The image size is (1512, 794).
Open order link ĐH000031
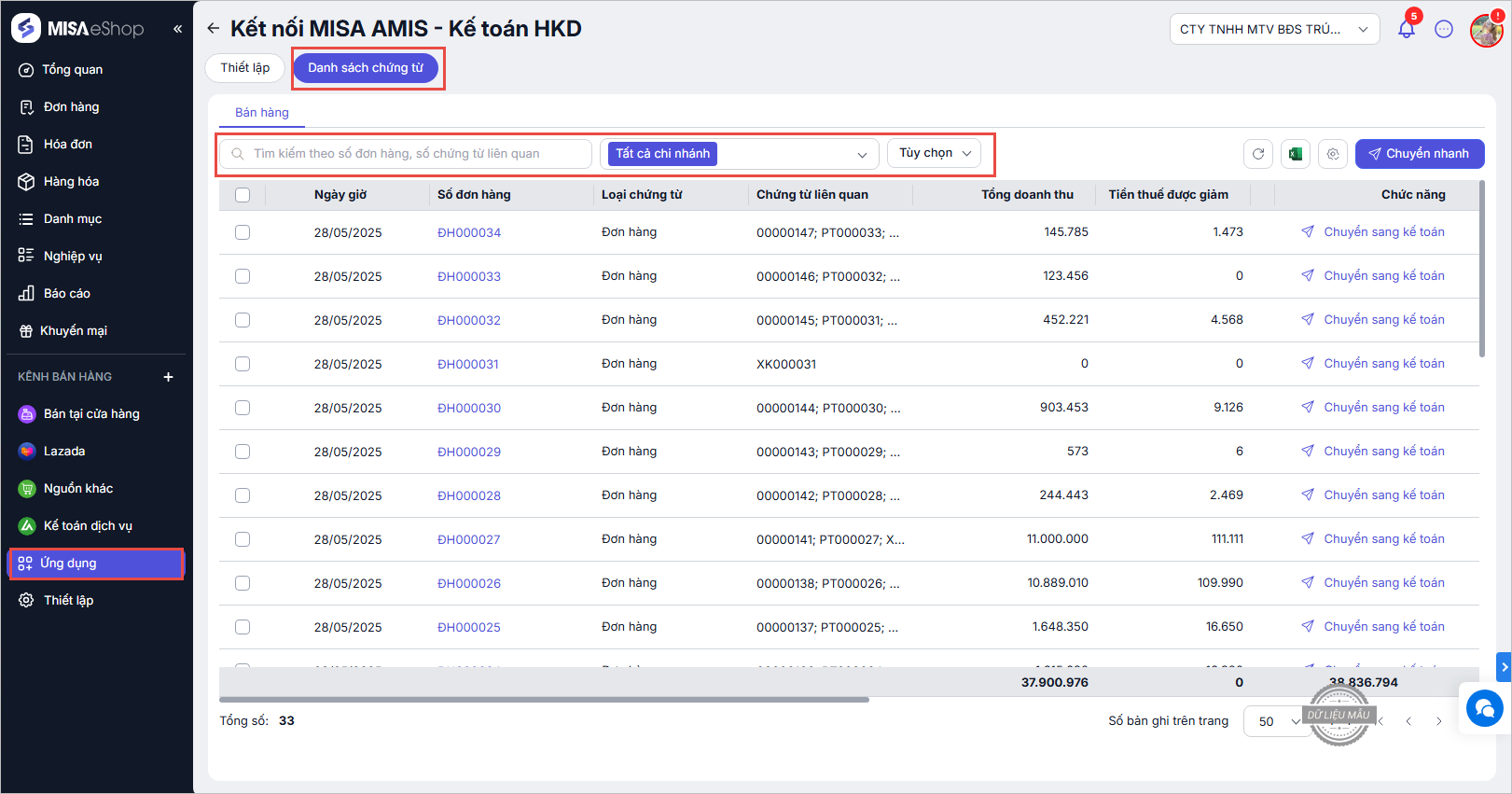pyautogui.click(x=468, y=364)
